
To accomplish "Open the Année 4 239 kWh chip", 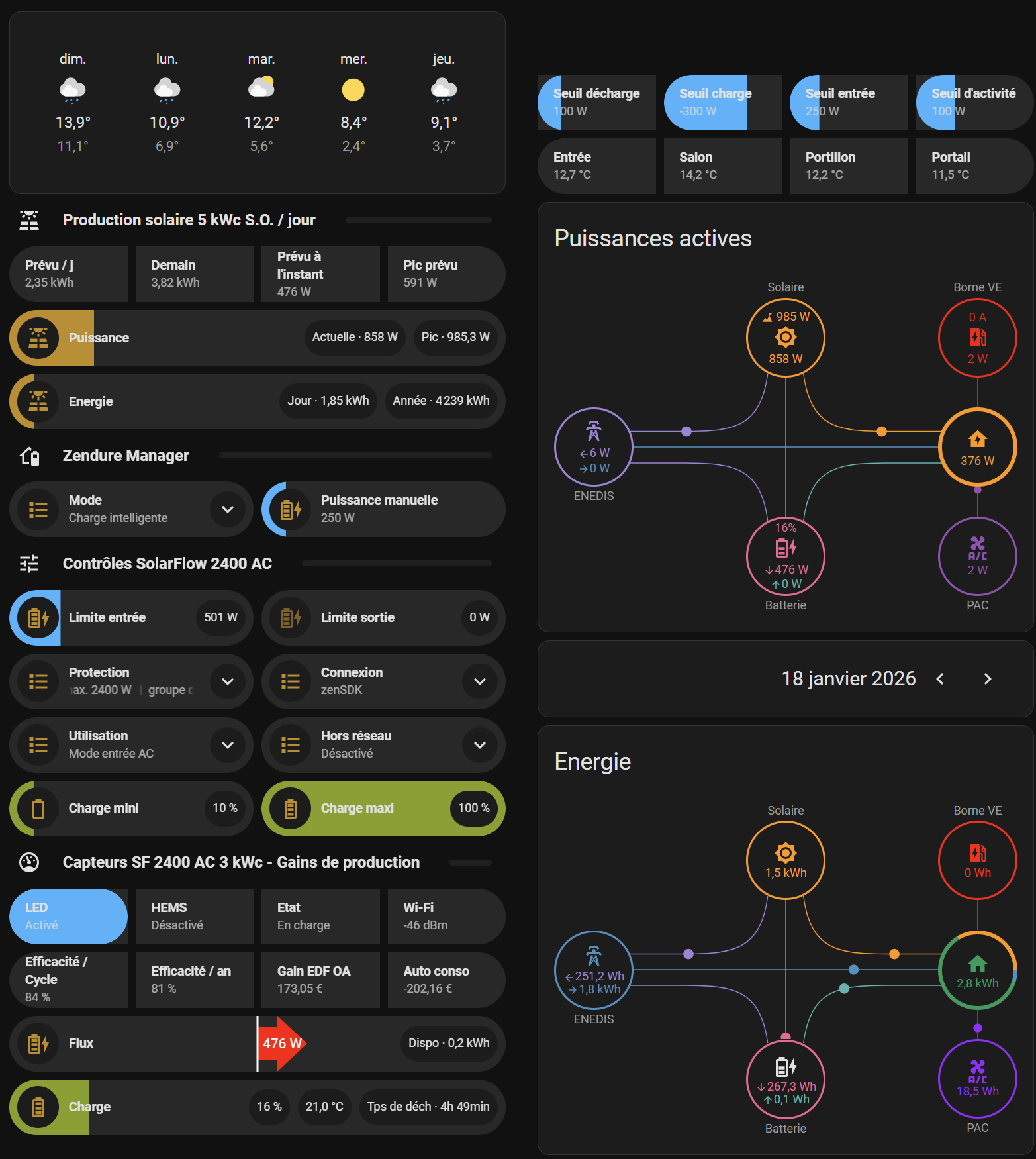I will click(x=442, y=401).
